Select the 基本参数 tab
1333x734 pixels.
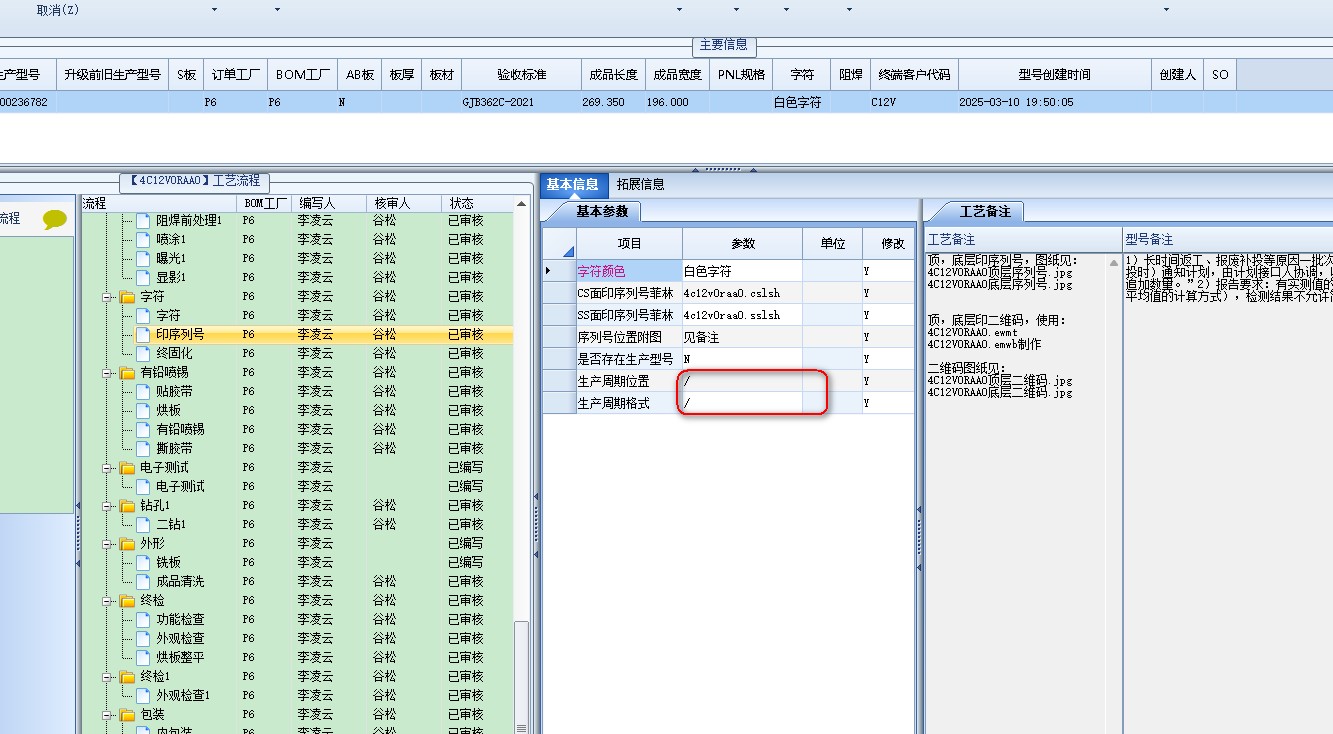coord(601,212)
